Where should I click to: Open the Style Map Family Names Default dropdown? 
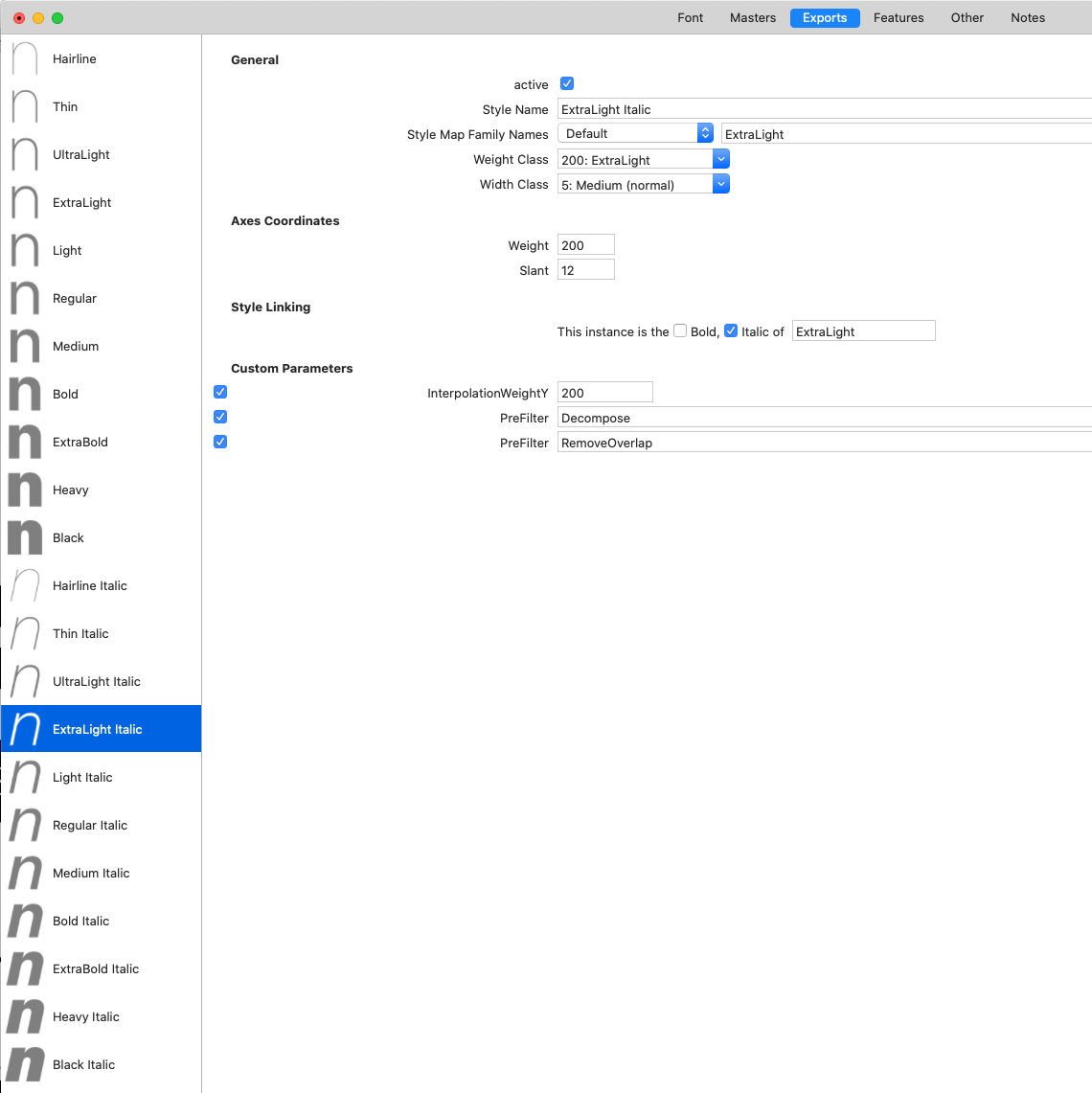coord(636,133)
